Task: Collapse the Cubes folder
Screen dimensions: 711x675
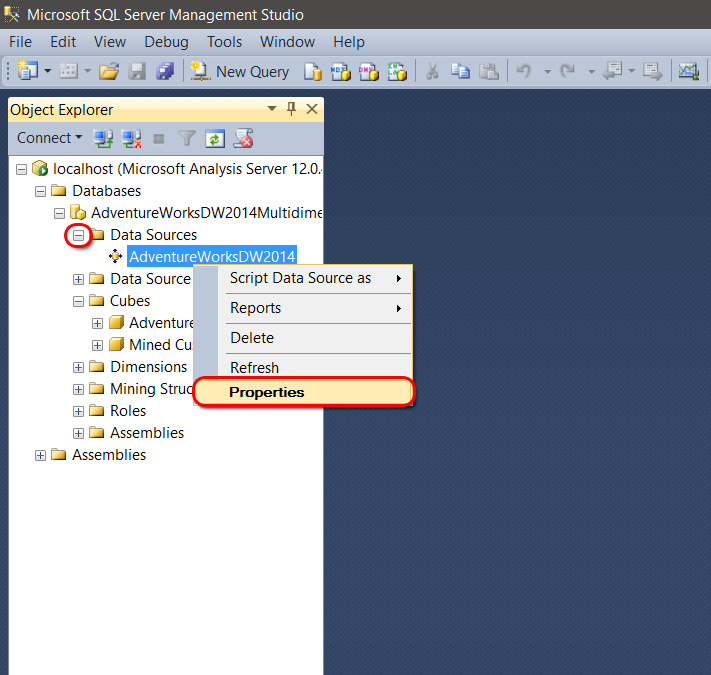Action: [78, 301]
